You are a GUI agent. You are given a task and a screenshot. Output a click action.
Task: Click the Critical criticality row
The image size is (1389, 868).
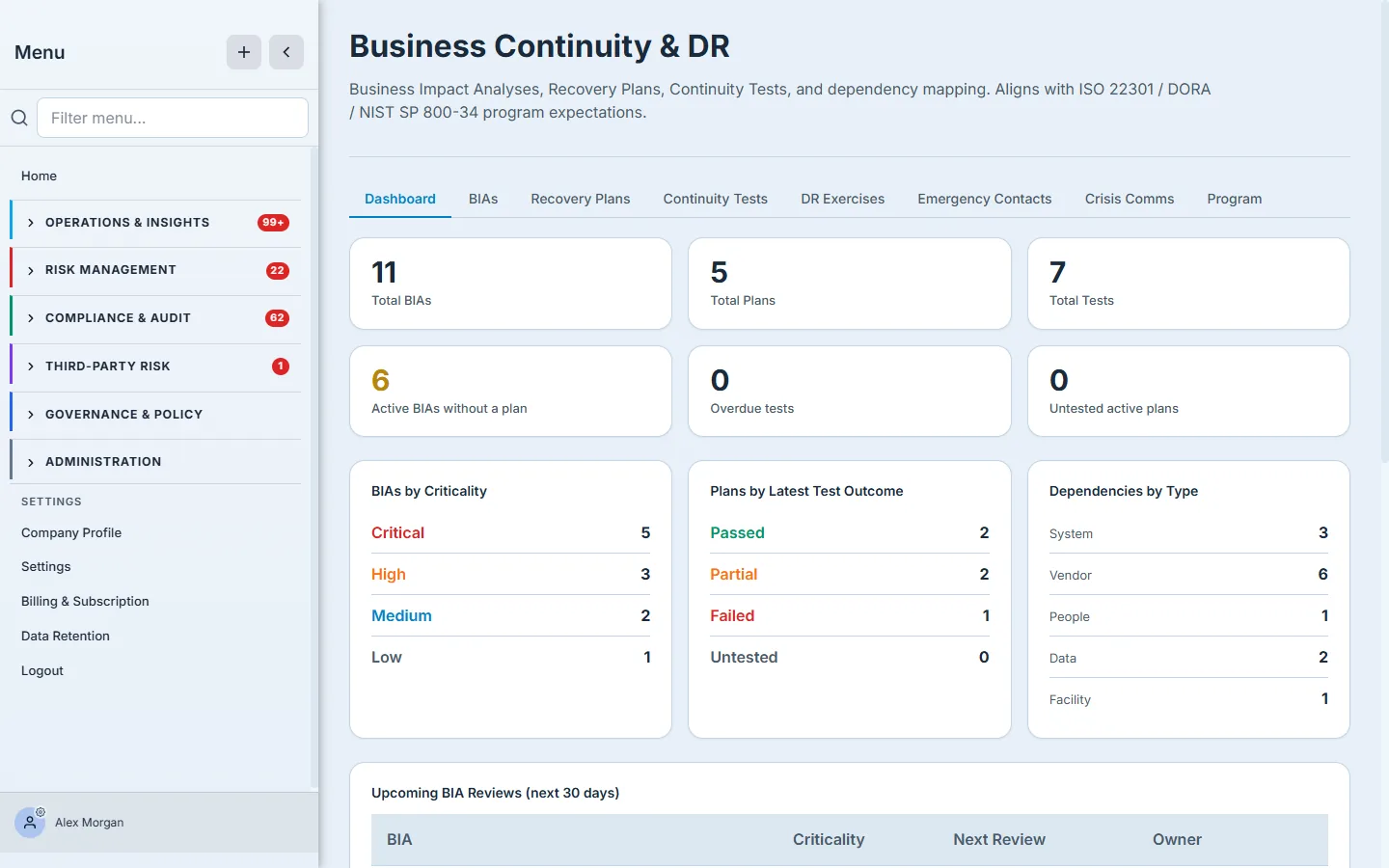(511, 533)
